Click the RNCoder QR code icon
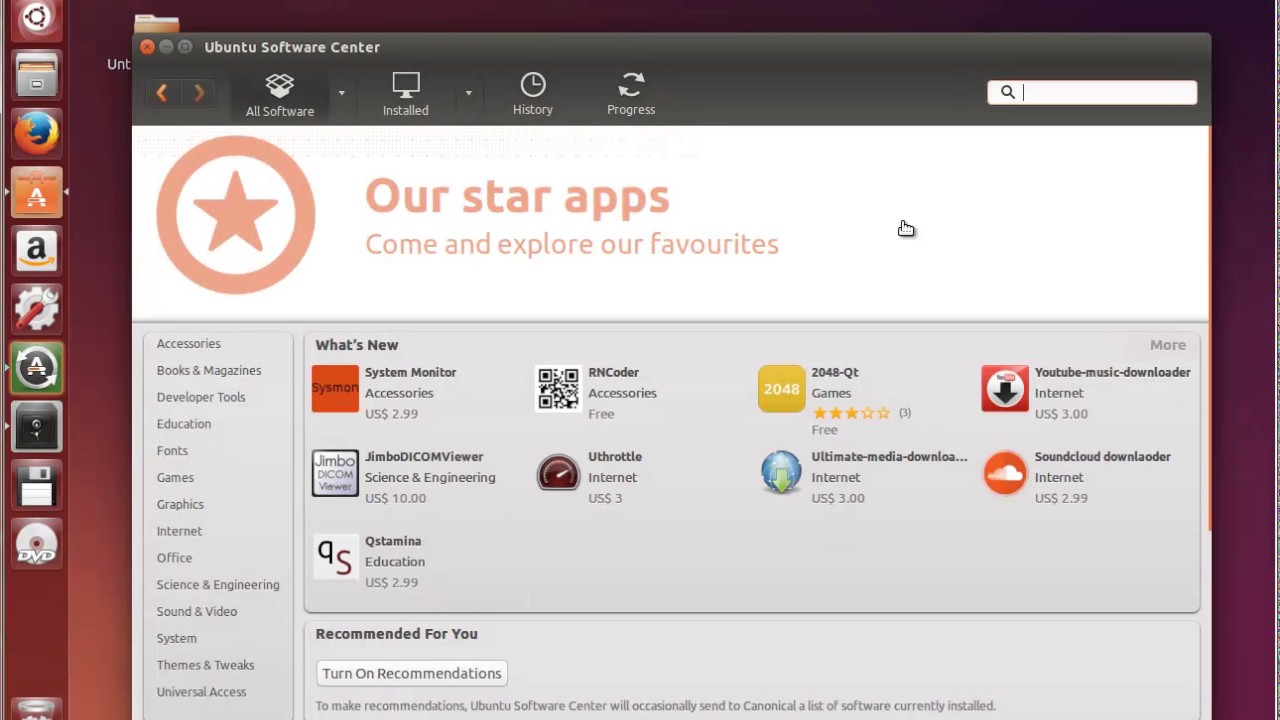This screenshot has height=720, width=1280. (x=558, y=389)
